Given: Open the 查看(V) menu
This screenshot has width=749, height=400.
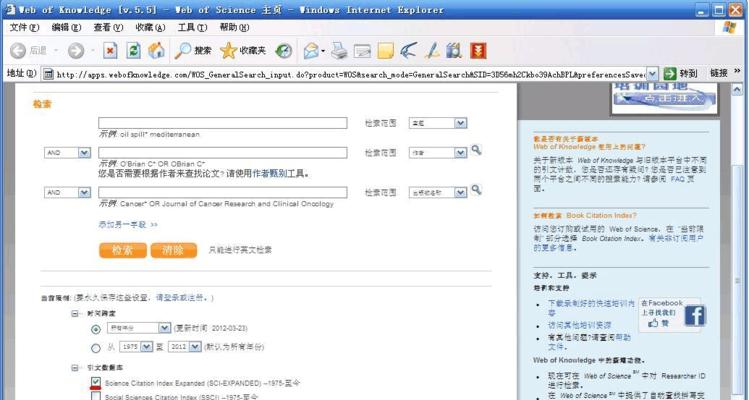Looking at the screenshot, I should click(x=108, y=27).
